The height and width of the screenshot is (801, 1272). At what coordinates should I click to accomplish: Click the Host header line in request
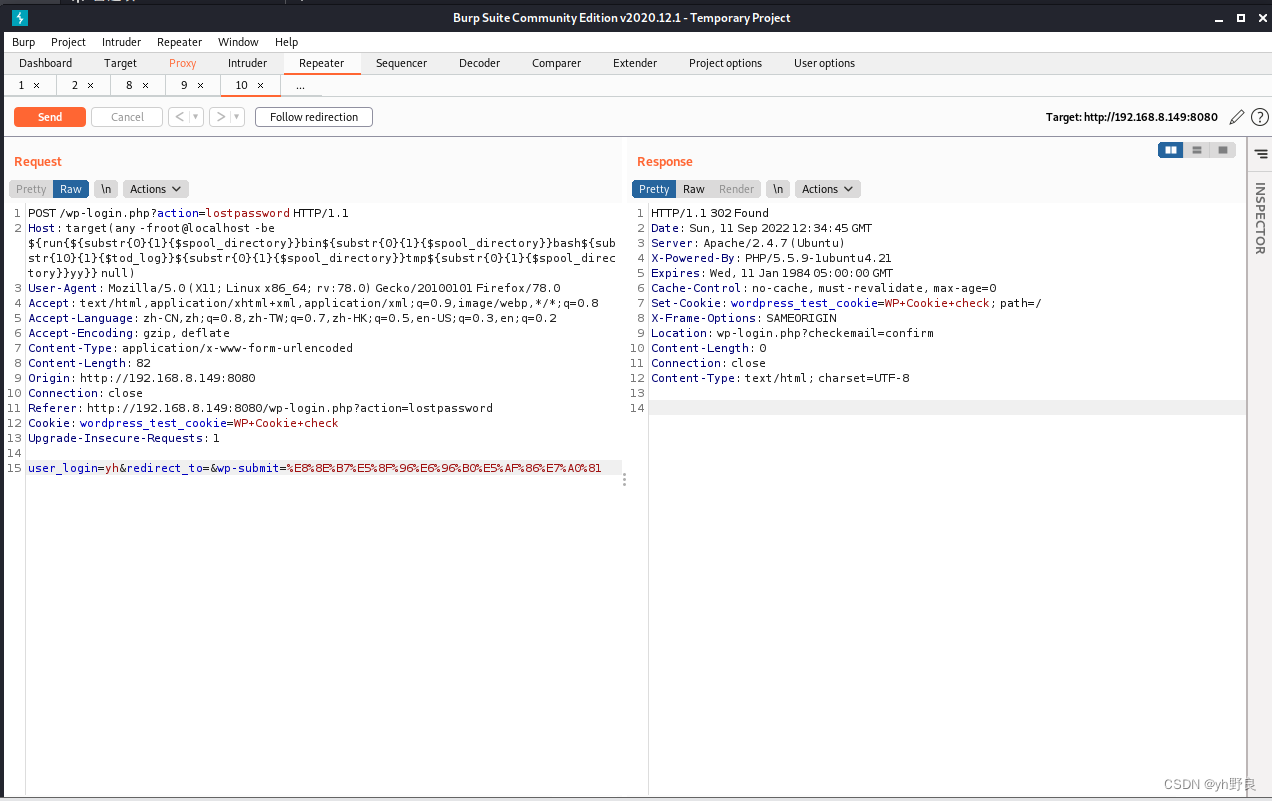click(322, 250)
